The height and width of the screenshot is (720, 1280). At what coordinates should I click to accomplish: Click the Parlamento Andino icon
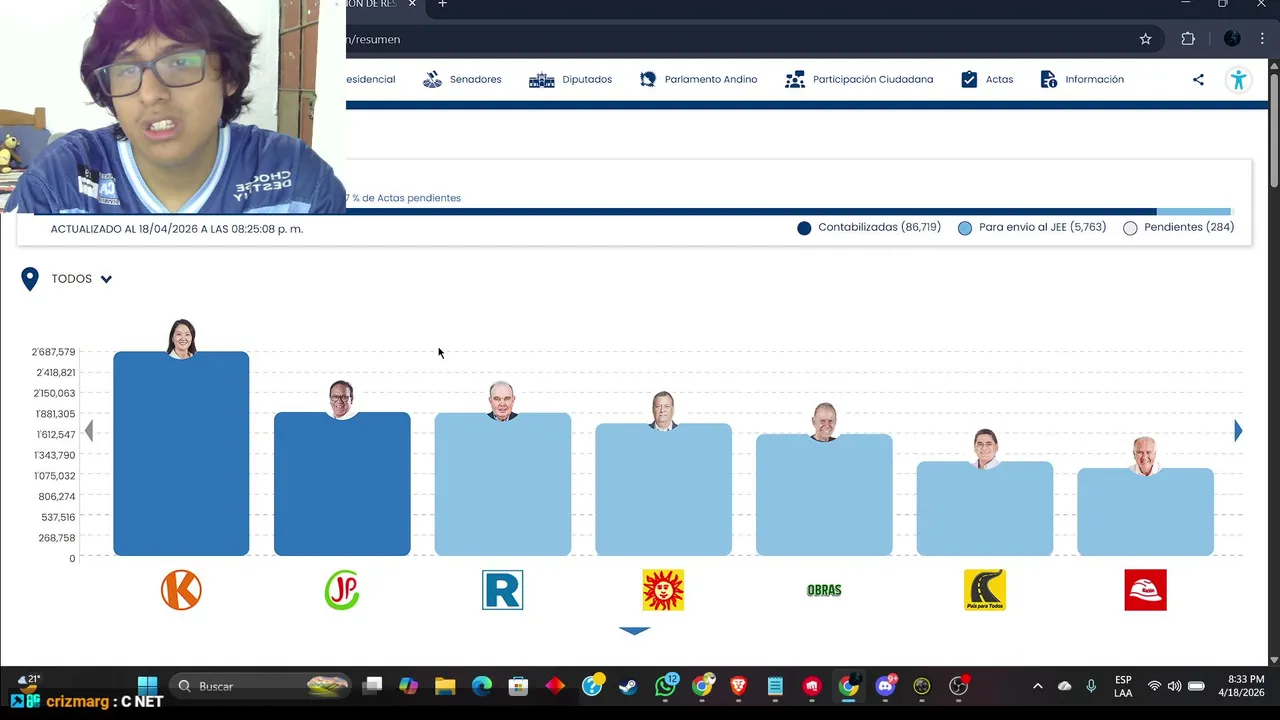(x=648, y=79)
